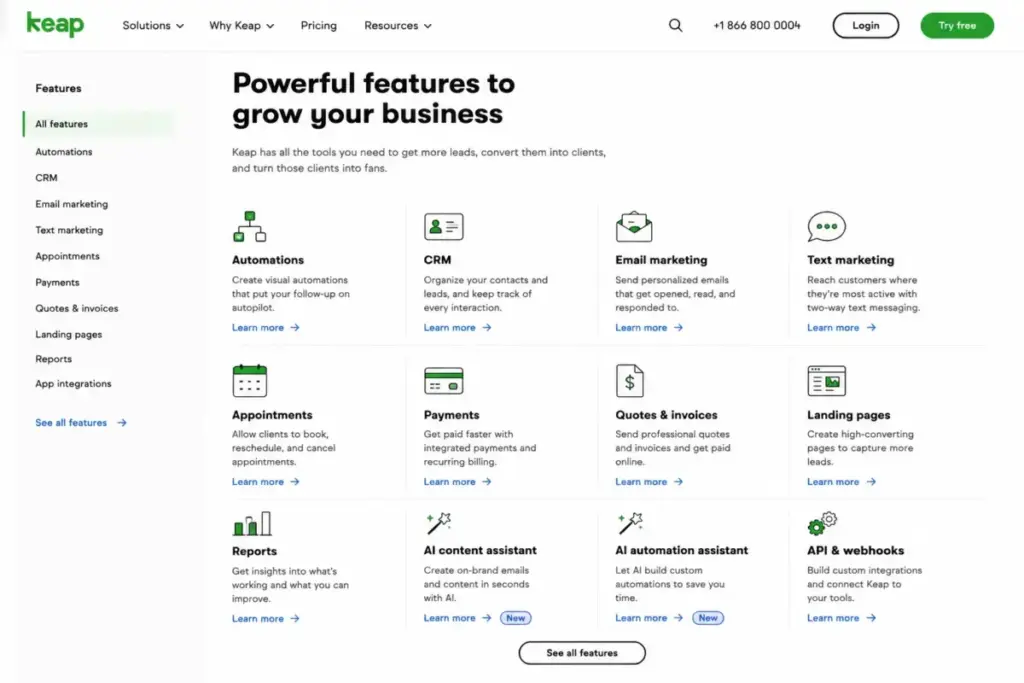This screenshot has width=1024, height=683.
Task: Click the API & webhooks gears icon
Action: click(x=822, y=523)
